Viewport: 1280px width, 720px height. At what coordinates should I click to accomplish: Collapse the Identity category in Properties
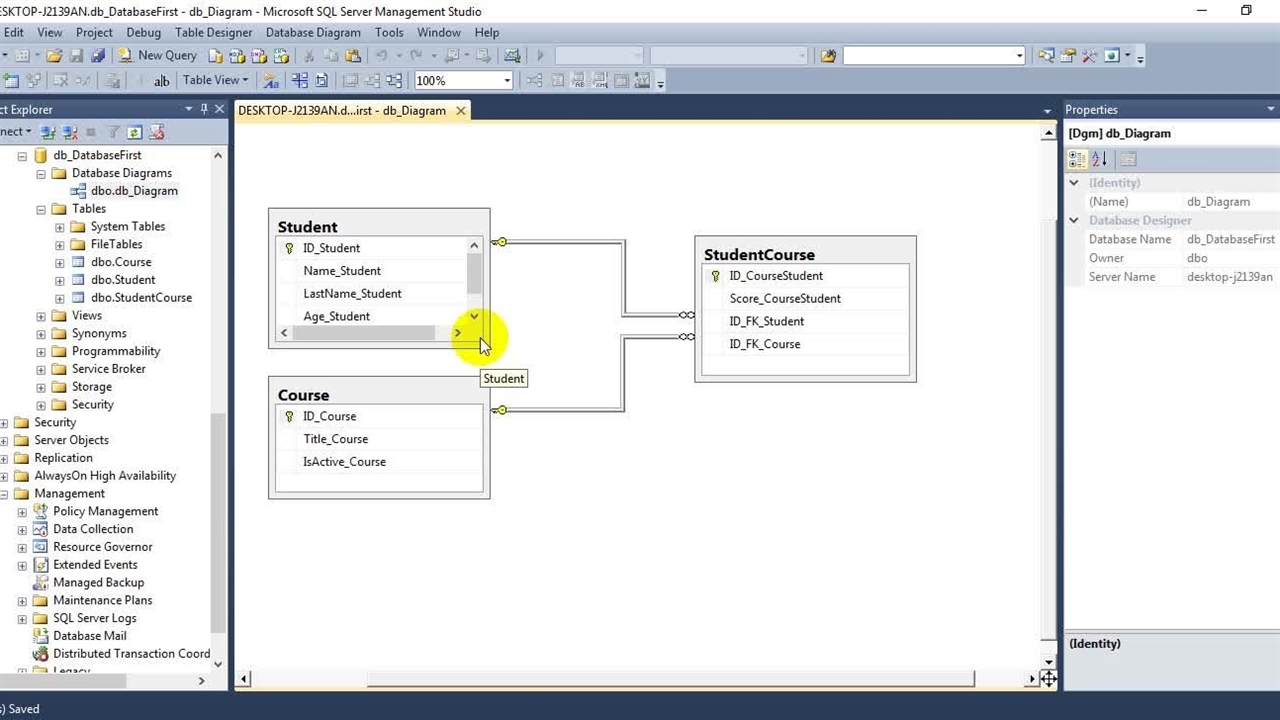1074,183
